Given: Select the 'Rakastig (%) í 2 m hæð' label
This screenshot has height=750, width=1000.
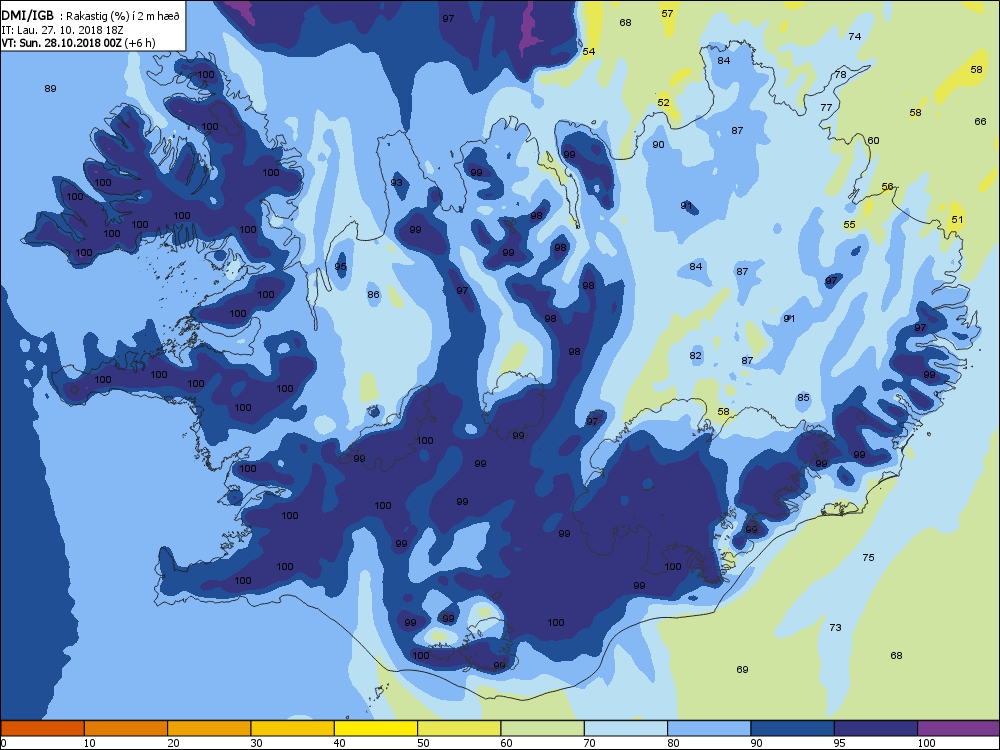Looking at the screenshot, I should click(x=122, y=17).
